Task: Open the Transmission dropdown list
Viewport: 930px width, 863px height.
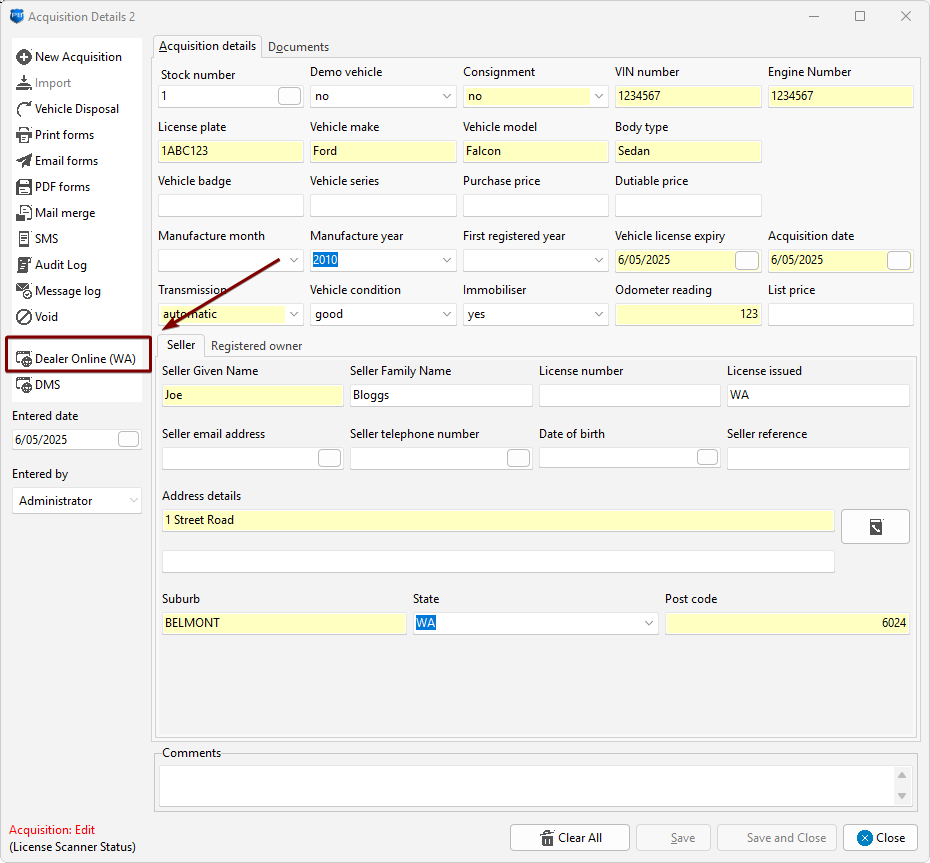Action: click(294, 314)
